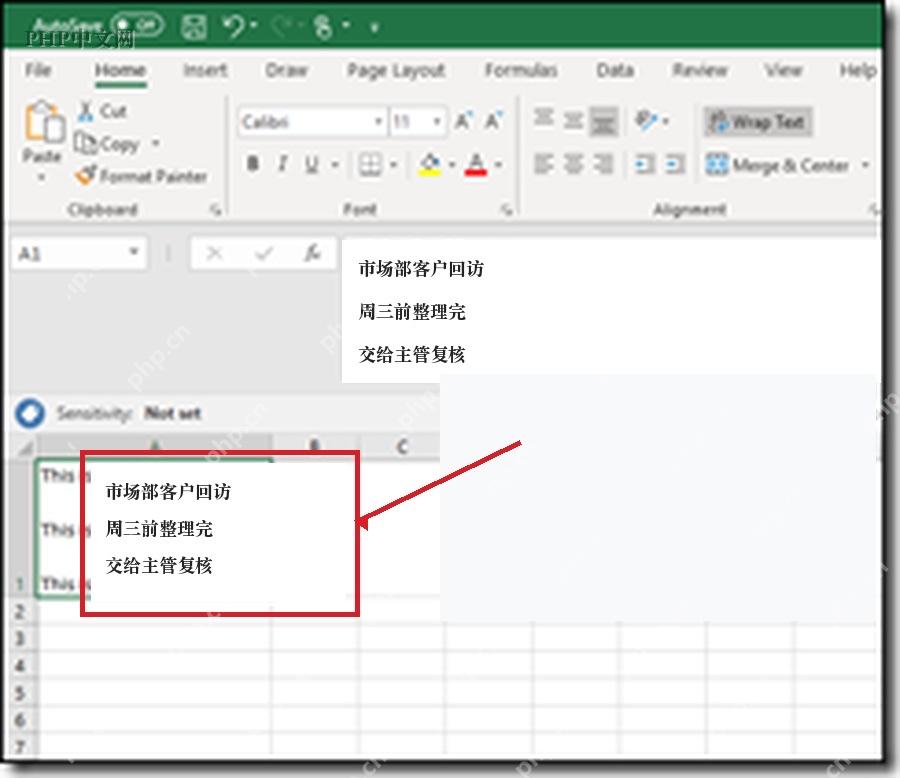The height and width of the screenshot is (778, 900).
Task: Select row 4 header
Action: tap(20, 666)
